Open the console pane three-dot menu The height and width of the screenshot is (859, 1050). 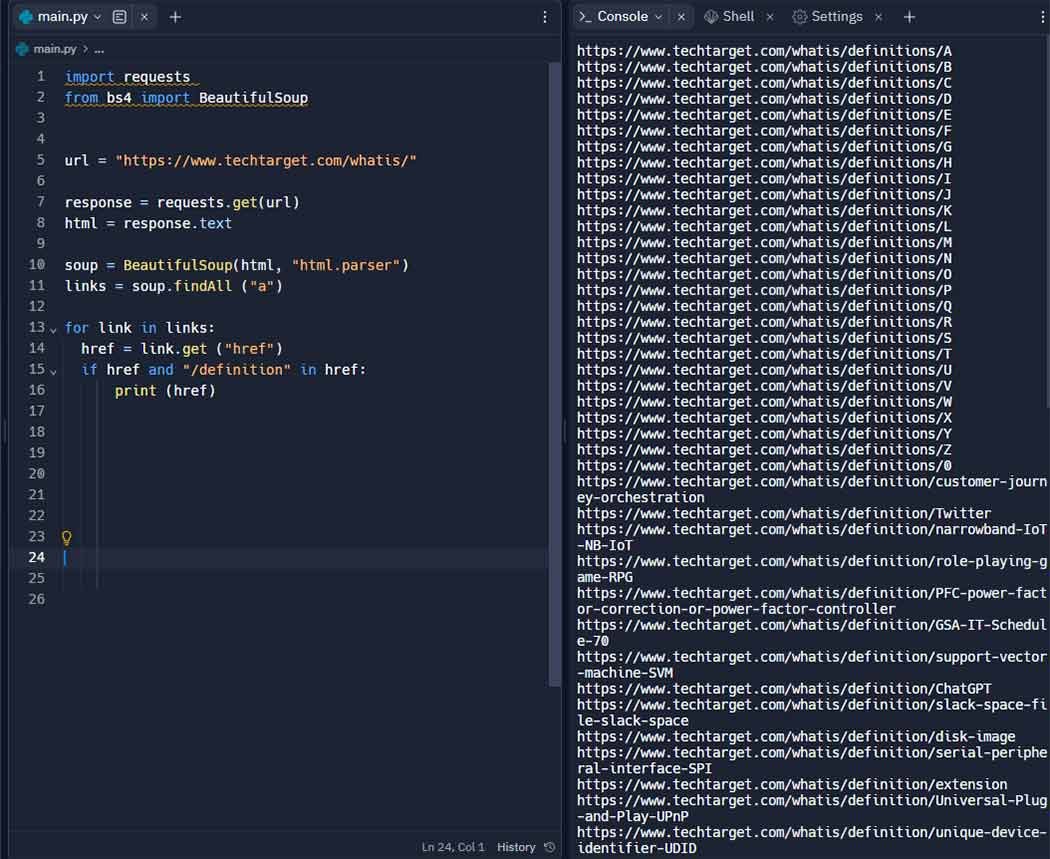pos(1035,17)
